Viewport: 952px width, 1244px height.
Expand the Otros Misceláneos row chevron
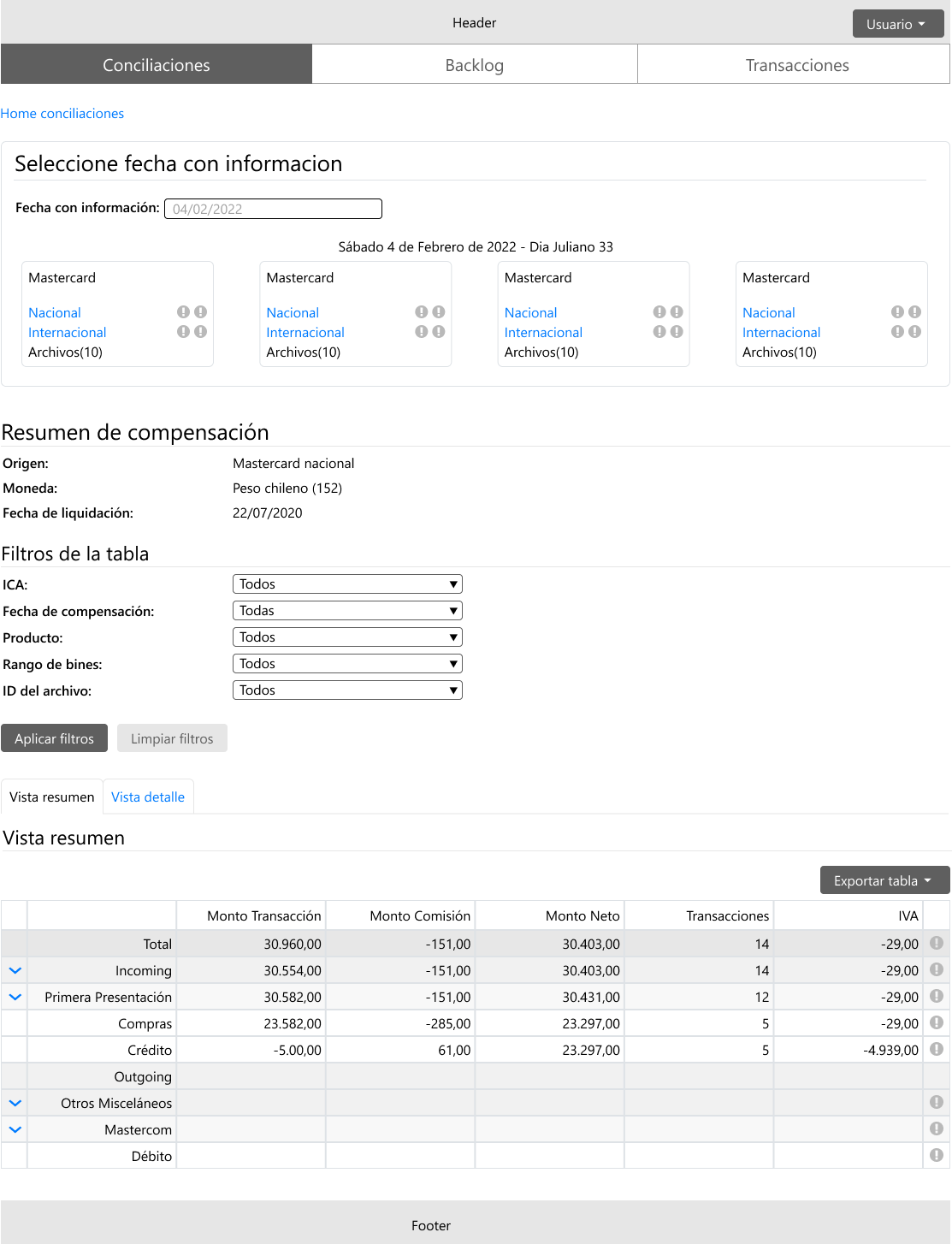(15, 1104)
